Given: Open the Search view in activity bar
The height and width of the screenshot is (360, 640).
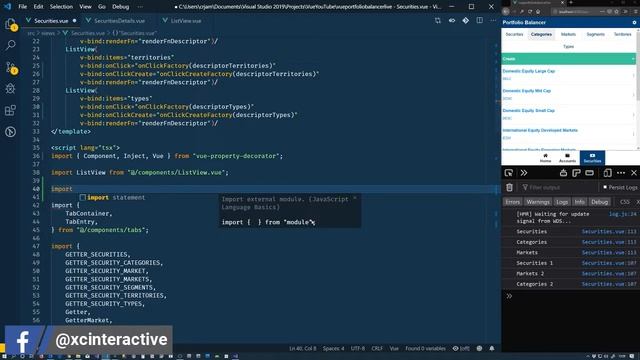Looking at the screenshot, I should pyautogui.click(x=11, y=45).
